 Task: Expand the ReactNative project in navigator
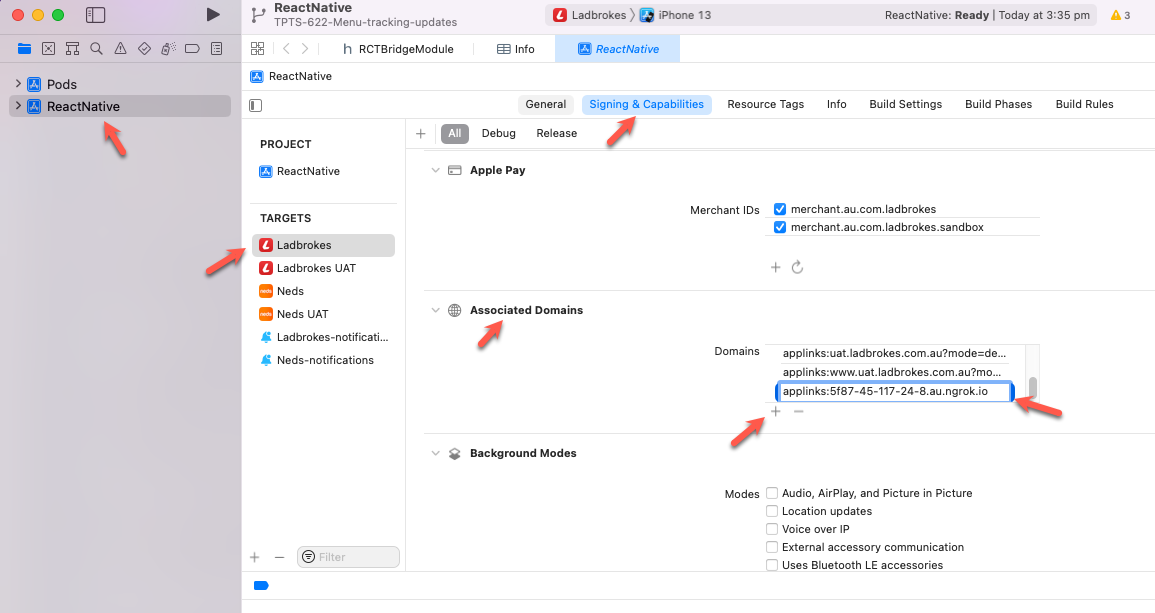pos(18,106)
